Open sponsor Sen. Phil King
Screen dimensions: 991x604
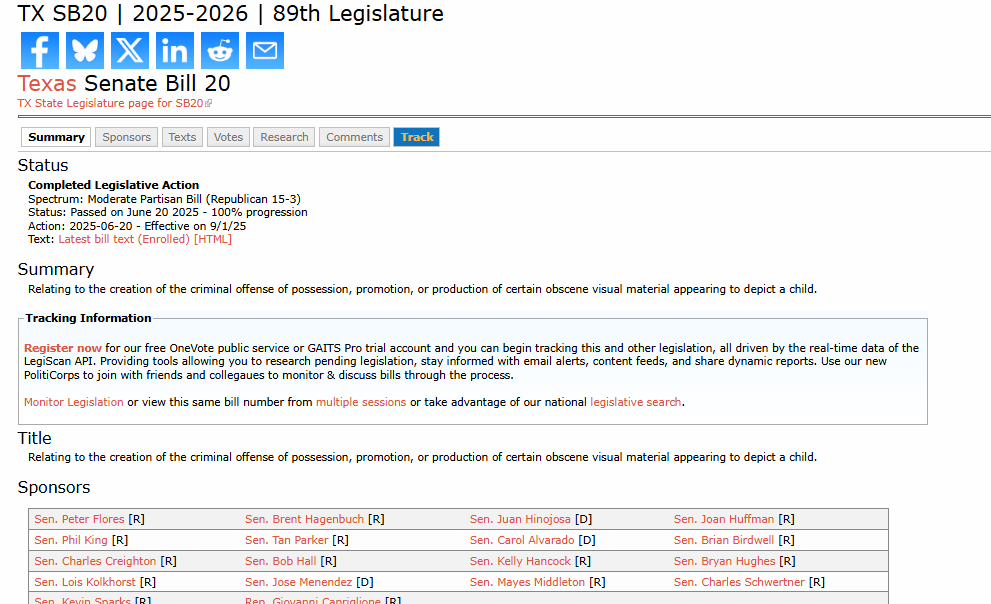71,540
